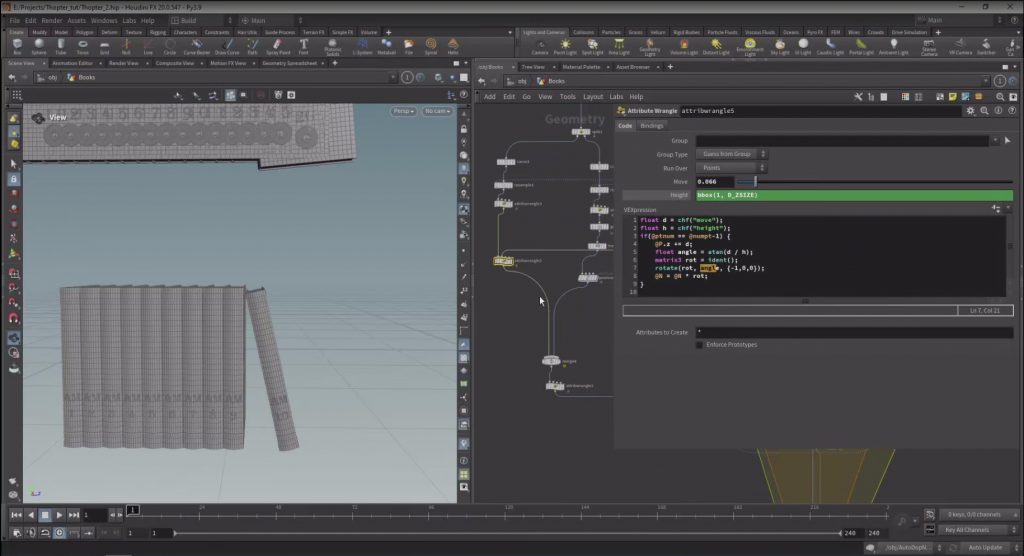Click the Move parameter slider
This screenshot has height=556, width=1024.
click(875, 182)
